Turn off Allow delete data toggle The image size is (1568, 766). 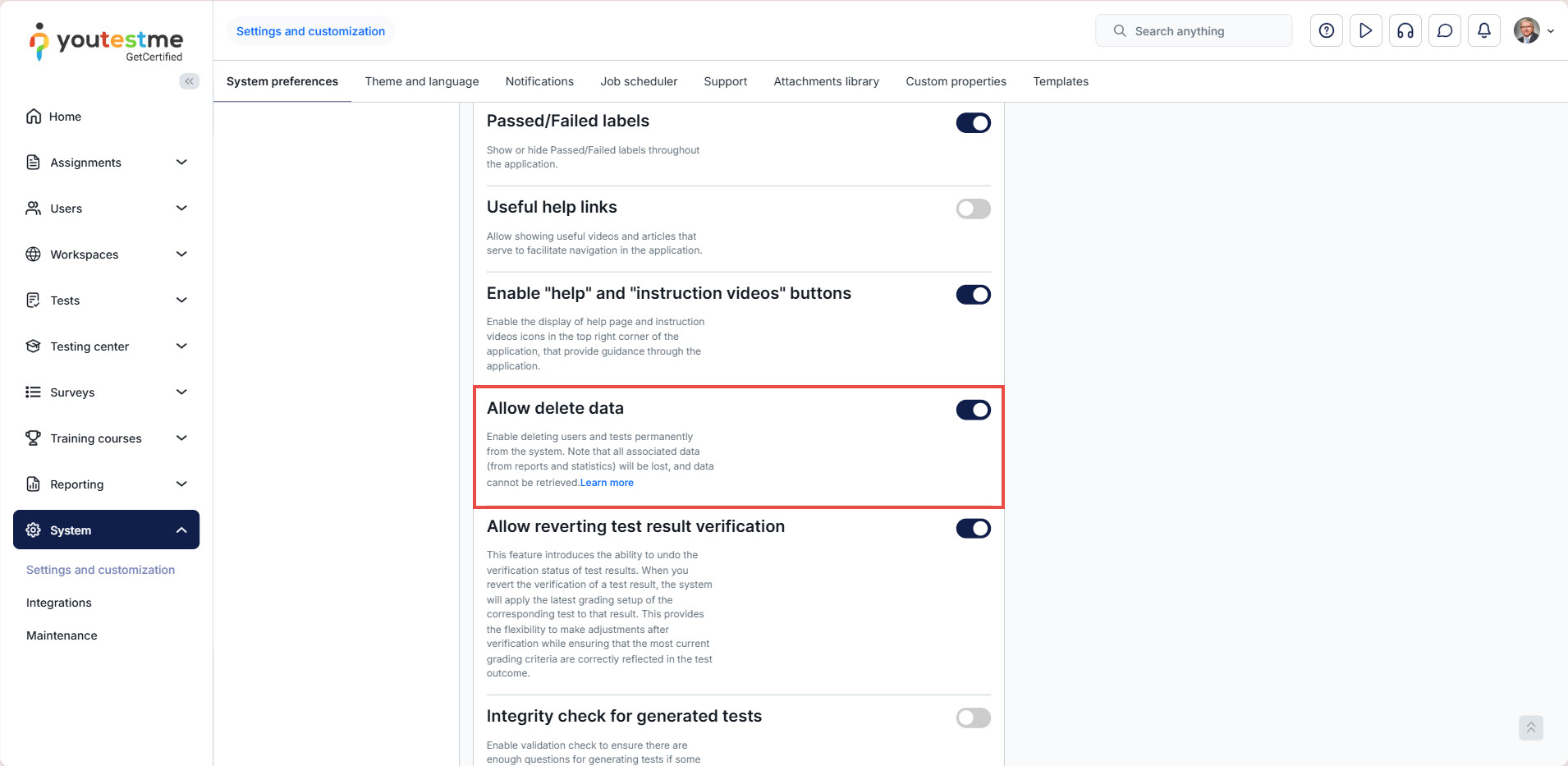[973, 410]
